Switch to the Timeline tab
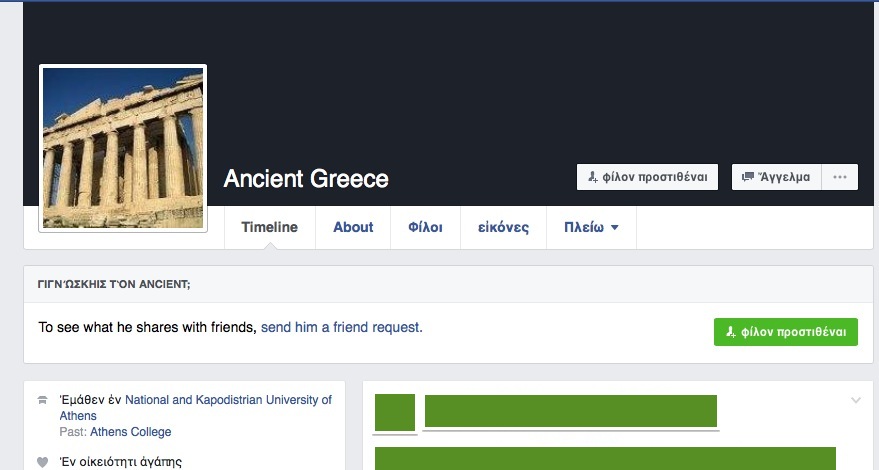This screenshot has height=470, width=879. [270, 227]
